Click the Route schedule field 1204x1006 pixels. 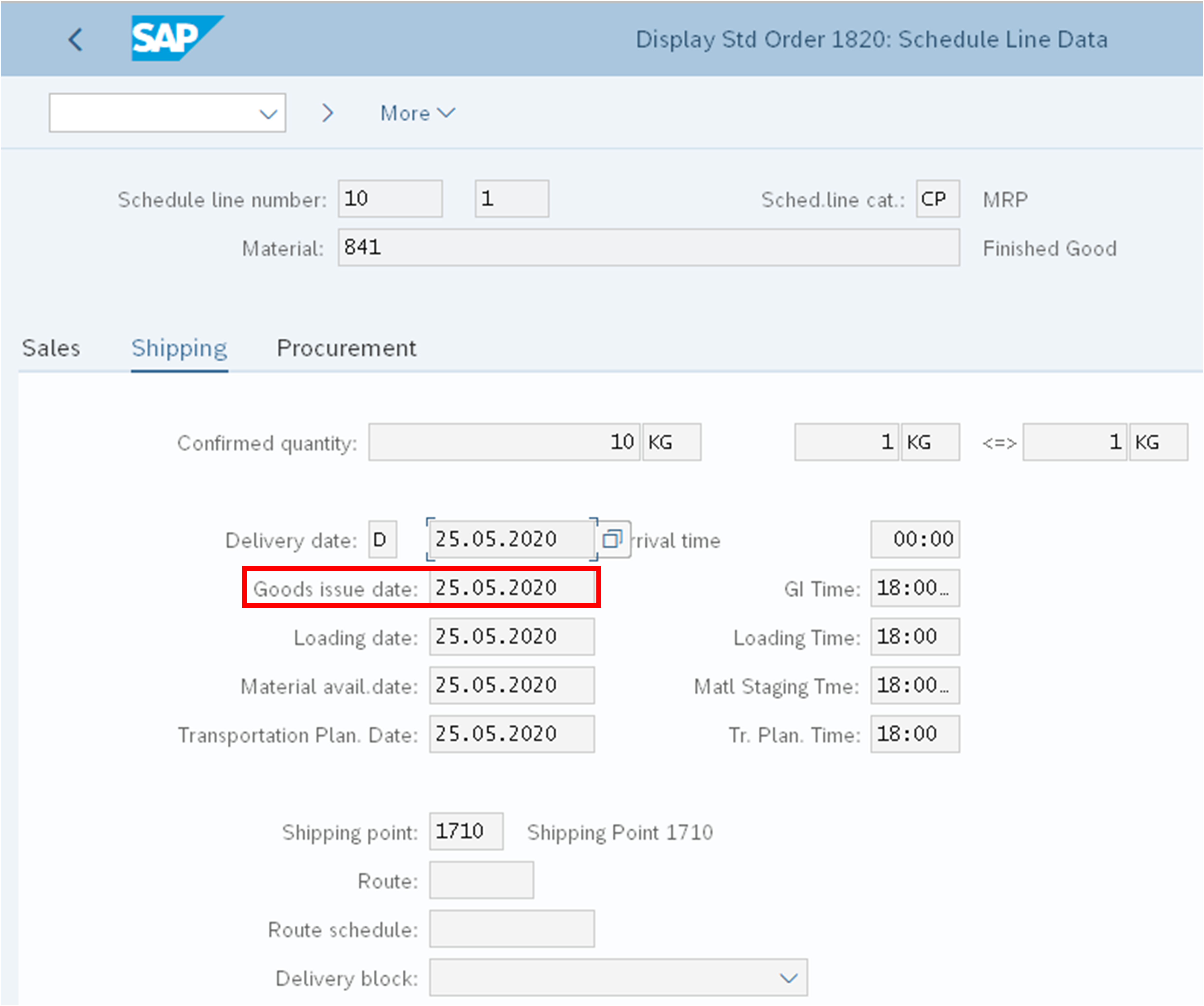click(x=511, y=929)
